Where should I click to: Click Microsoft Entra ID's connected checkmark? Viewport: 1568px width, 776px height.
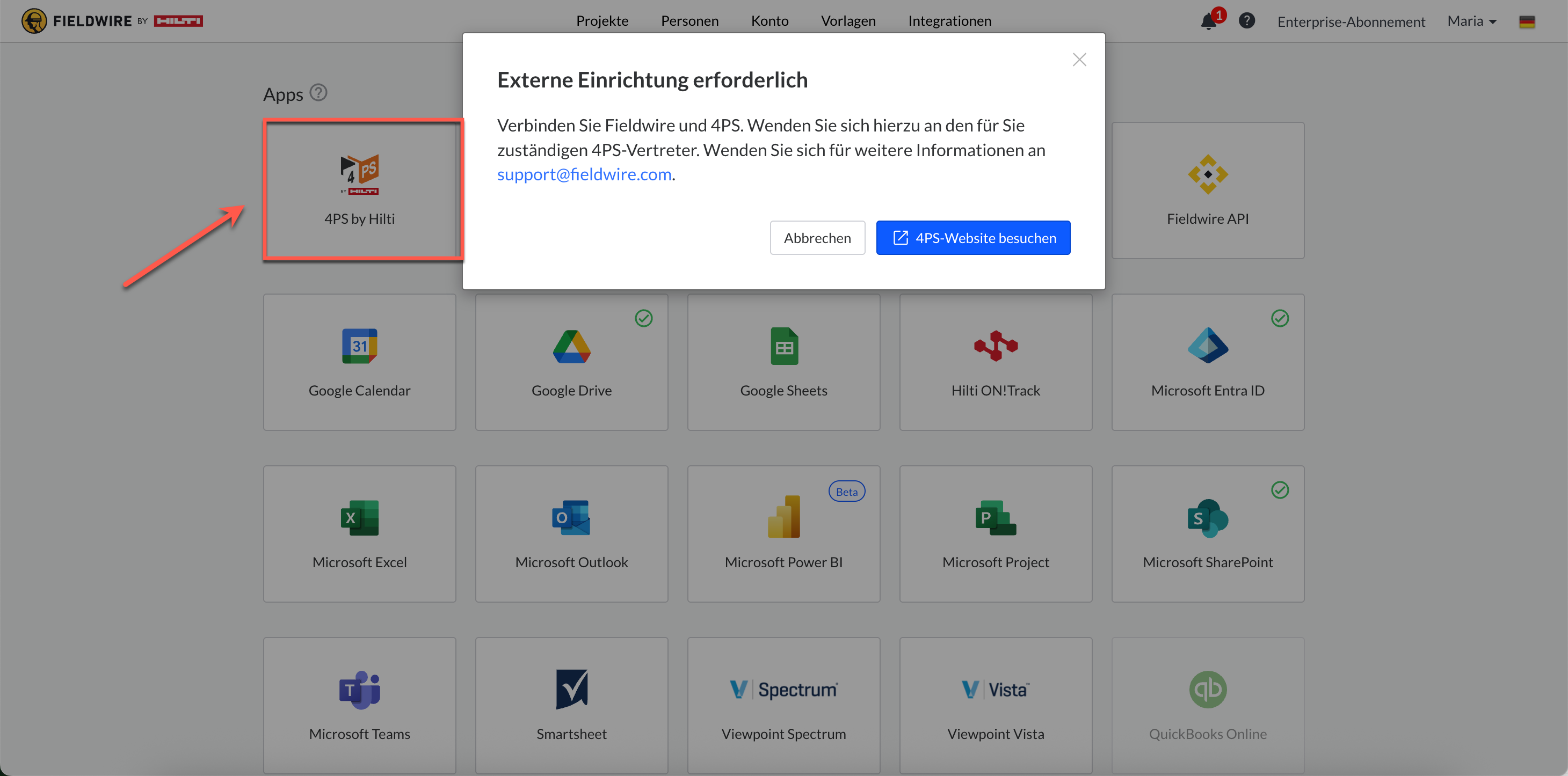[x=1280, y=318]
